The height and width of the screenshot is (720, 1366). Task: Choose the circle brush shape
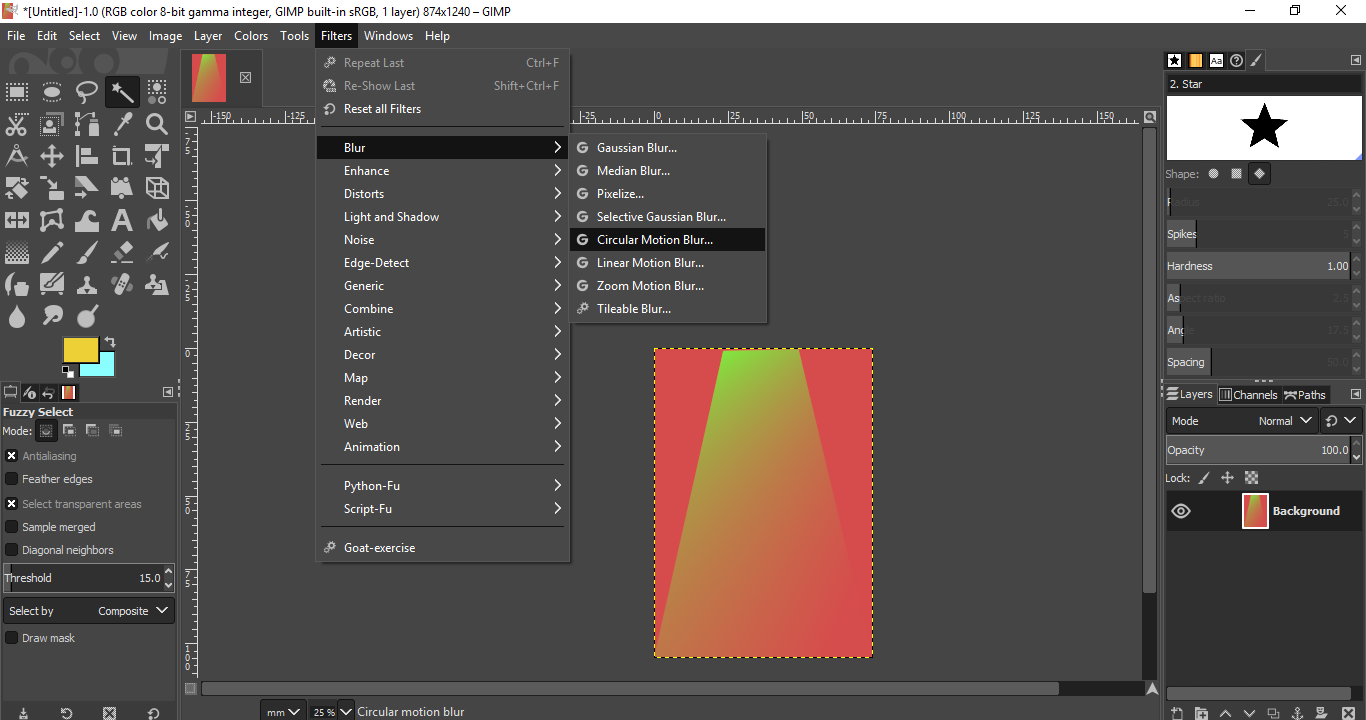(x=1213, y=173)
